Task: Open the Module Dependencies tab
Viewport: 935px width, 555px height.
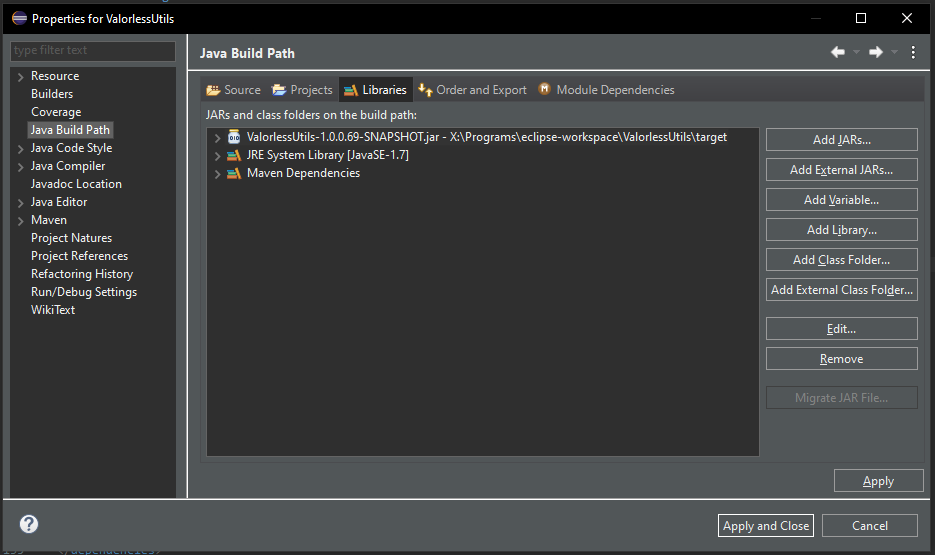Action: pyautogui.click(x=606, y=90)
